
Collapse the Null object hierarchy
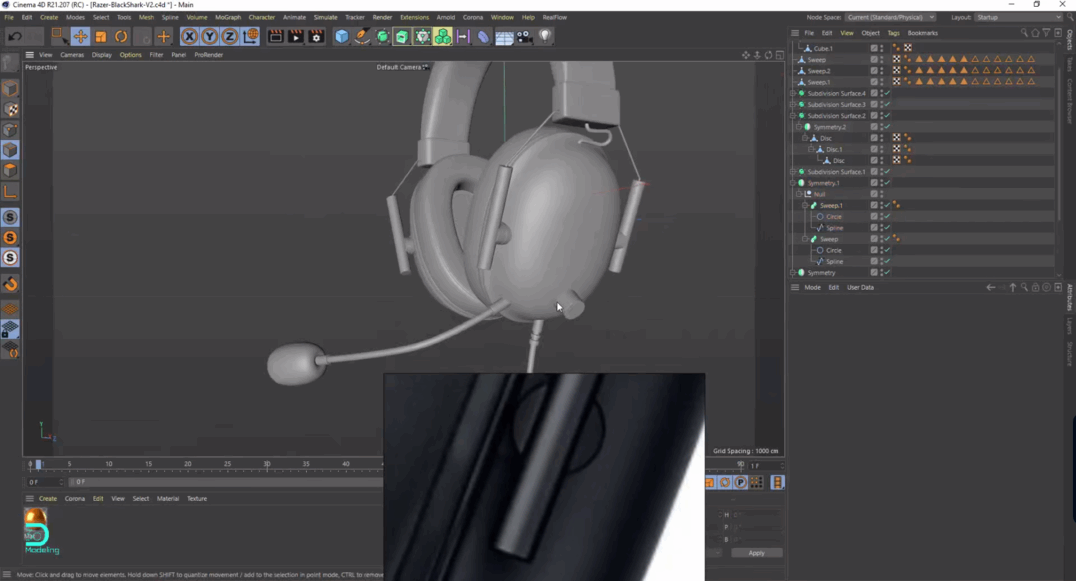pos(798,194)
